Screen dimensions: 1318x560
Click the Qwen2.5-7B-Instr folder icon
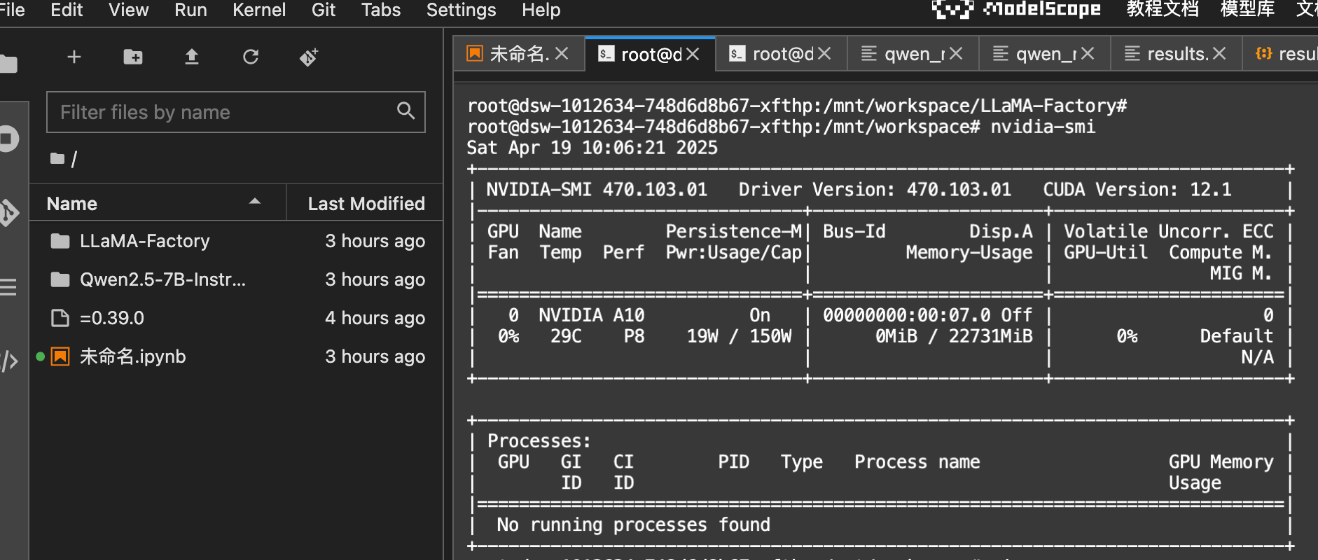[60, 279]
